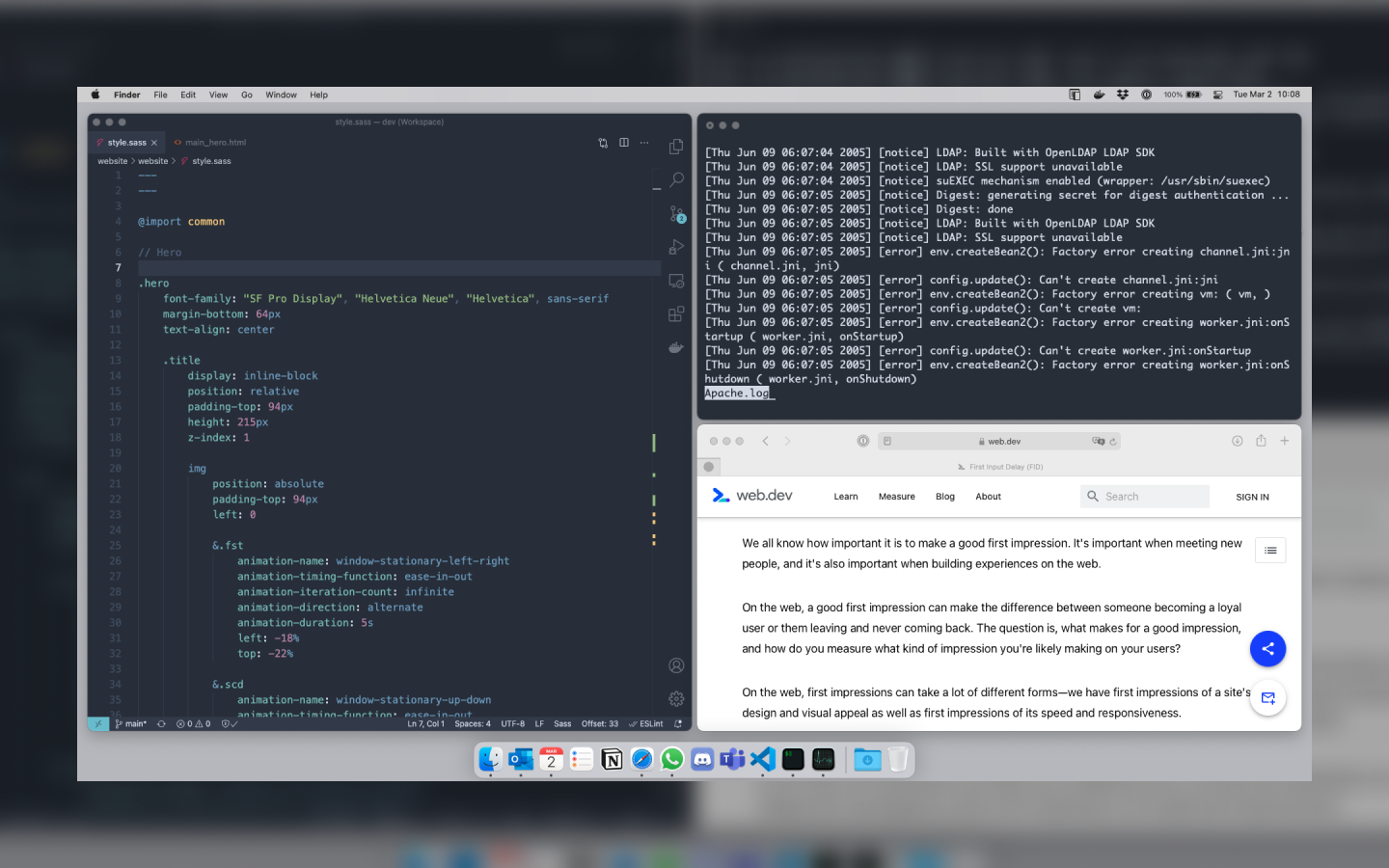The height and width of the screenshot is (868, 1389).
Task: Open editor More Actions ellipsis
Action: (x=644, y=143)
